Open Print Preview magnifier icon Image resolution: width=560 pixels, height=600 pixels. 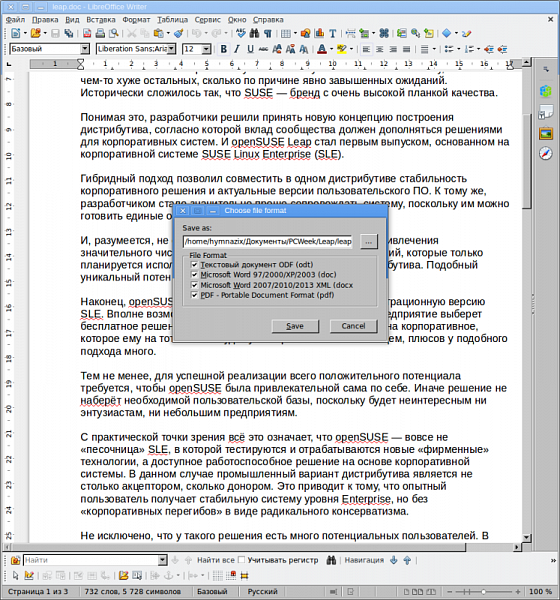114,34
